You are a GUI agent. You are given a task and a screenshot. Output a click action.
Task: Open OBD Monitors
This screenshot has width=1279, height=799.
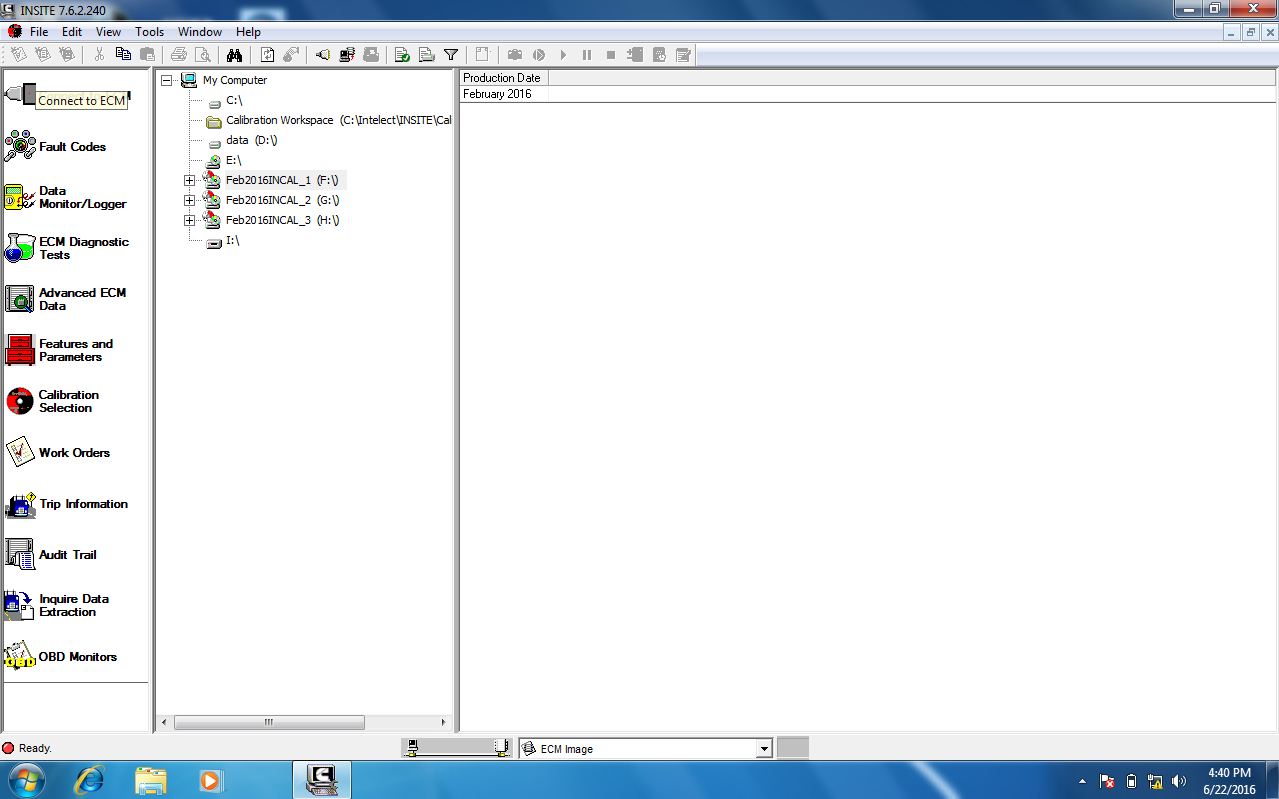[x=61, y=656]
